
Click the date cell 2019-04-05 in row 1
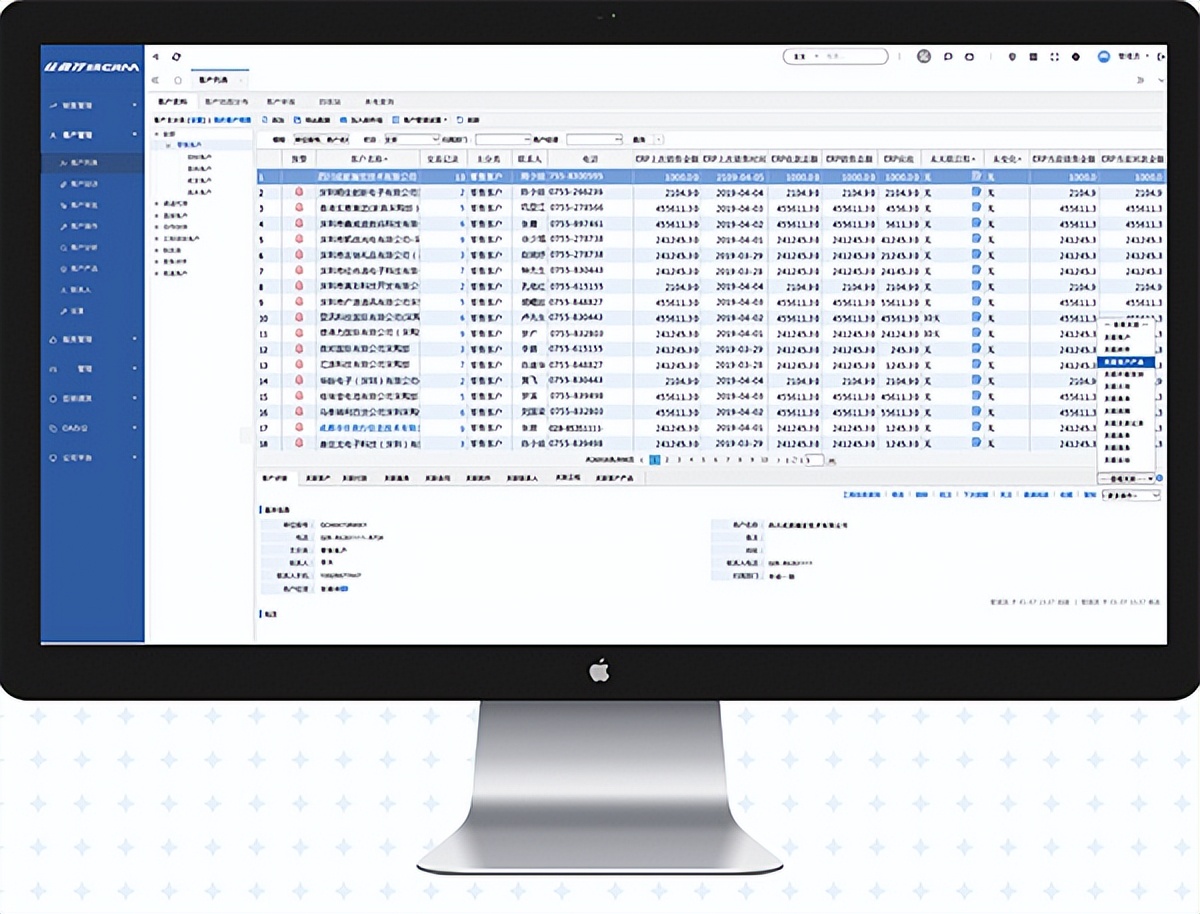741,176
